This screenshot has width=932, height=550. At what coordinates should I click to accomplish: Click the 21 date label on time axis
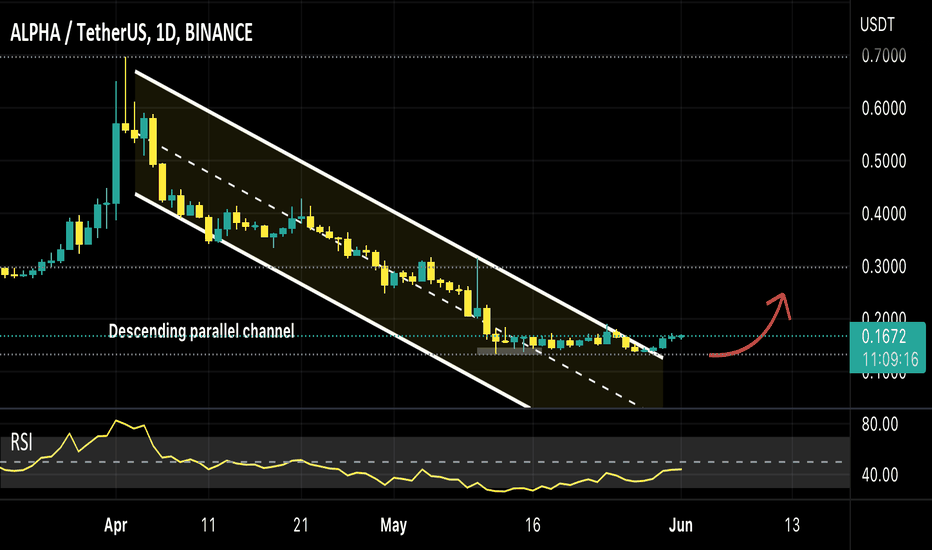[x=301, y=526]
